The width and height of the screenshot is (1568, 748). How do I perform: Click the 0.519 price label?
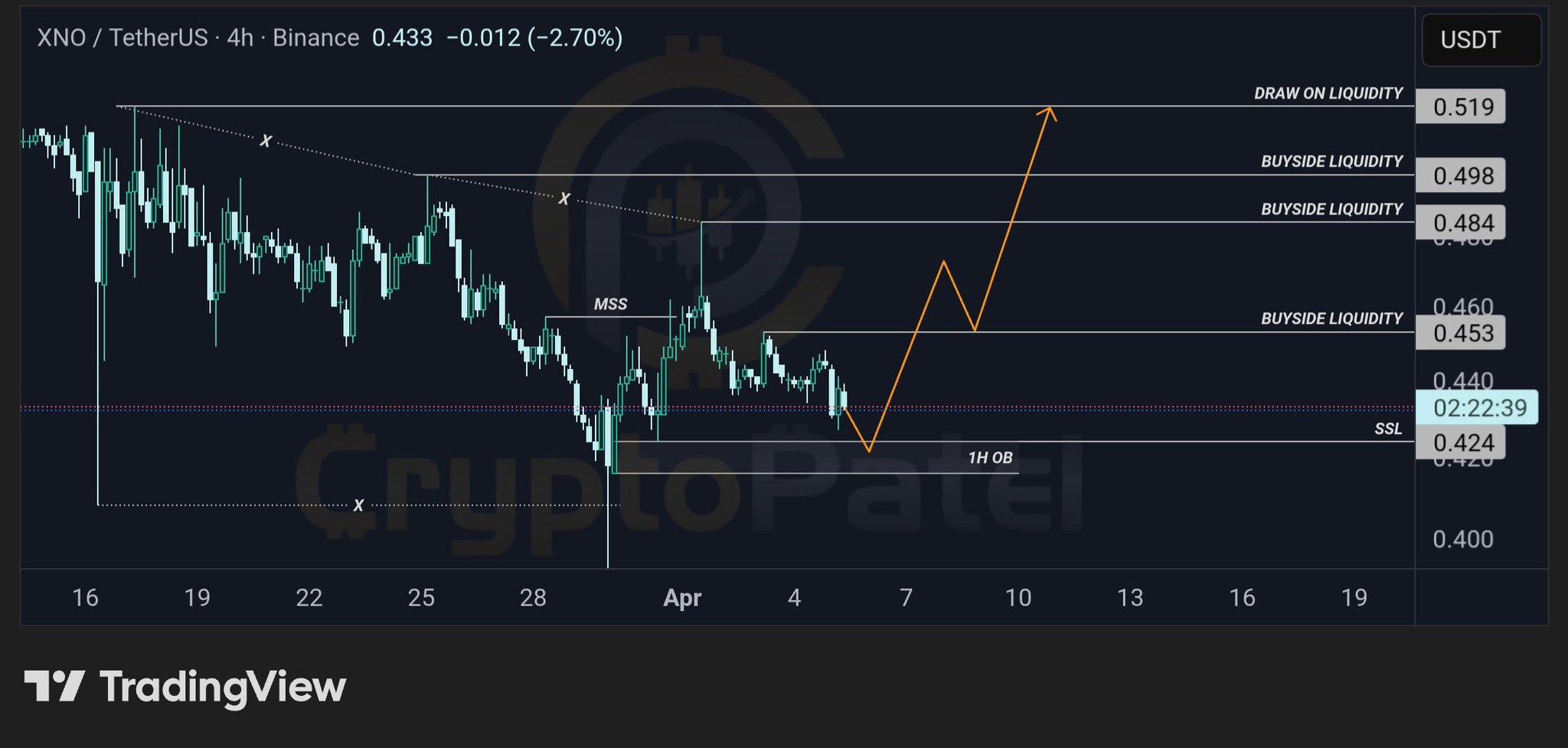(x=1462, y=106)
